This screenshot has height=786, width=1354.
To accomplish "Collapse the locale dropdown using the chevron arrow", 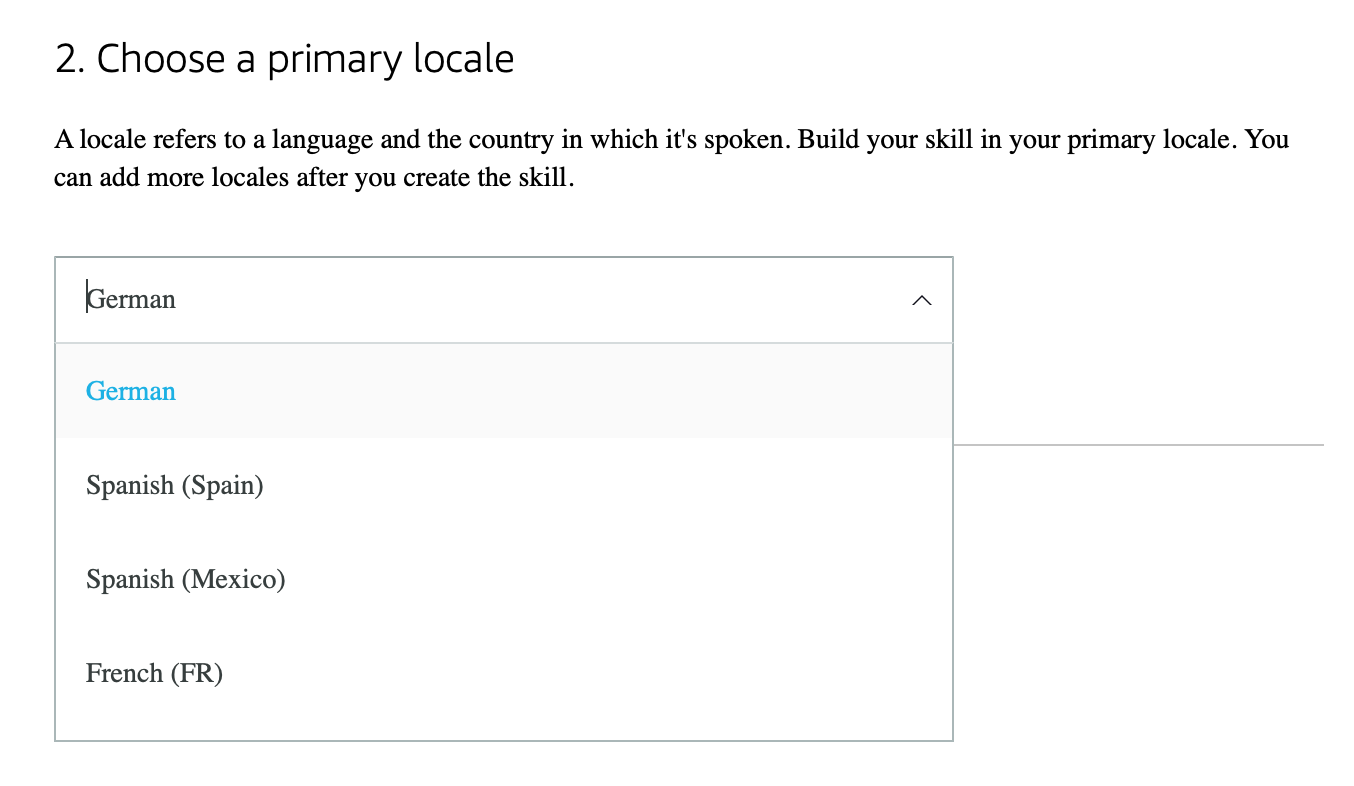I will click(922, 300).
